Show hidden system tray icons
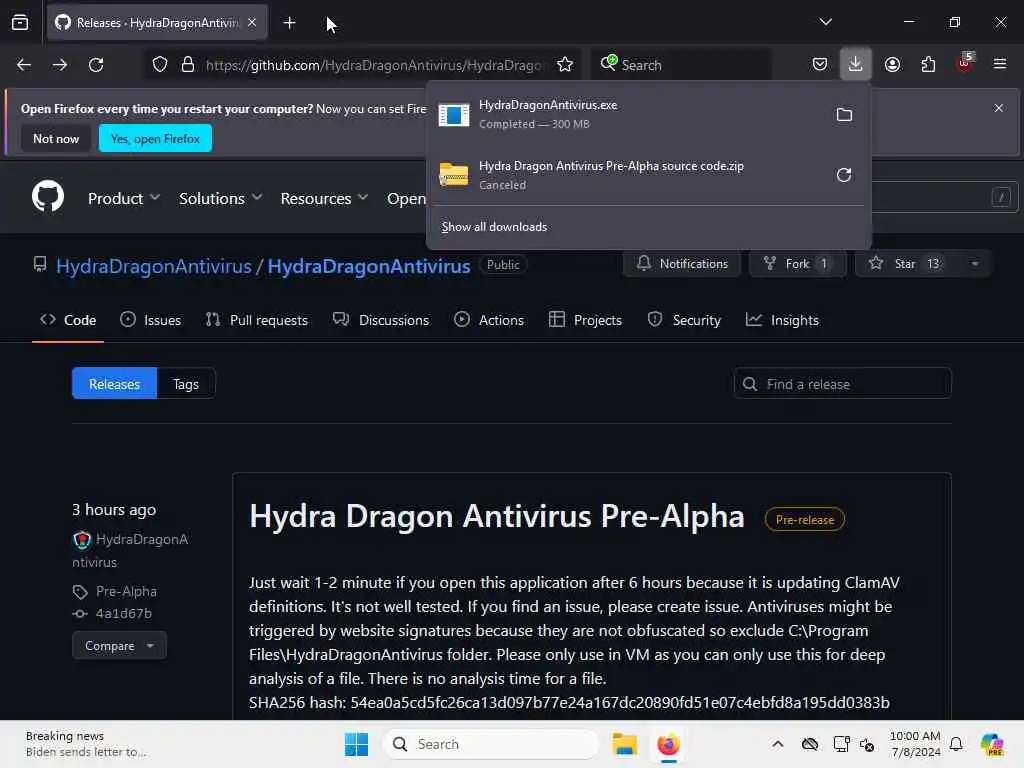The height and width of the screenshot is (768, 1024). point(777,744)
